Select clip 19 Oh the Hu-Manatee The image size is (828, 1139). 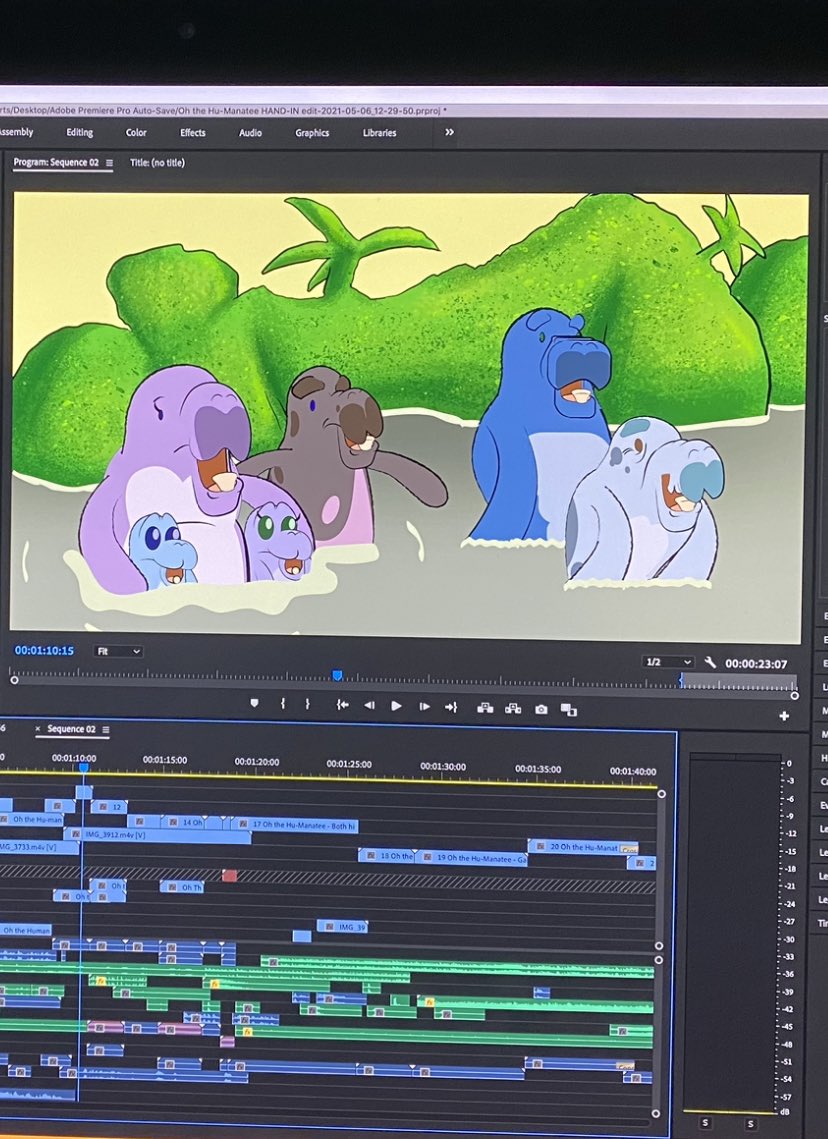[472, 858]
